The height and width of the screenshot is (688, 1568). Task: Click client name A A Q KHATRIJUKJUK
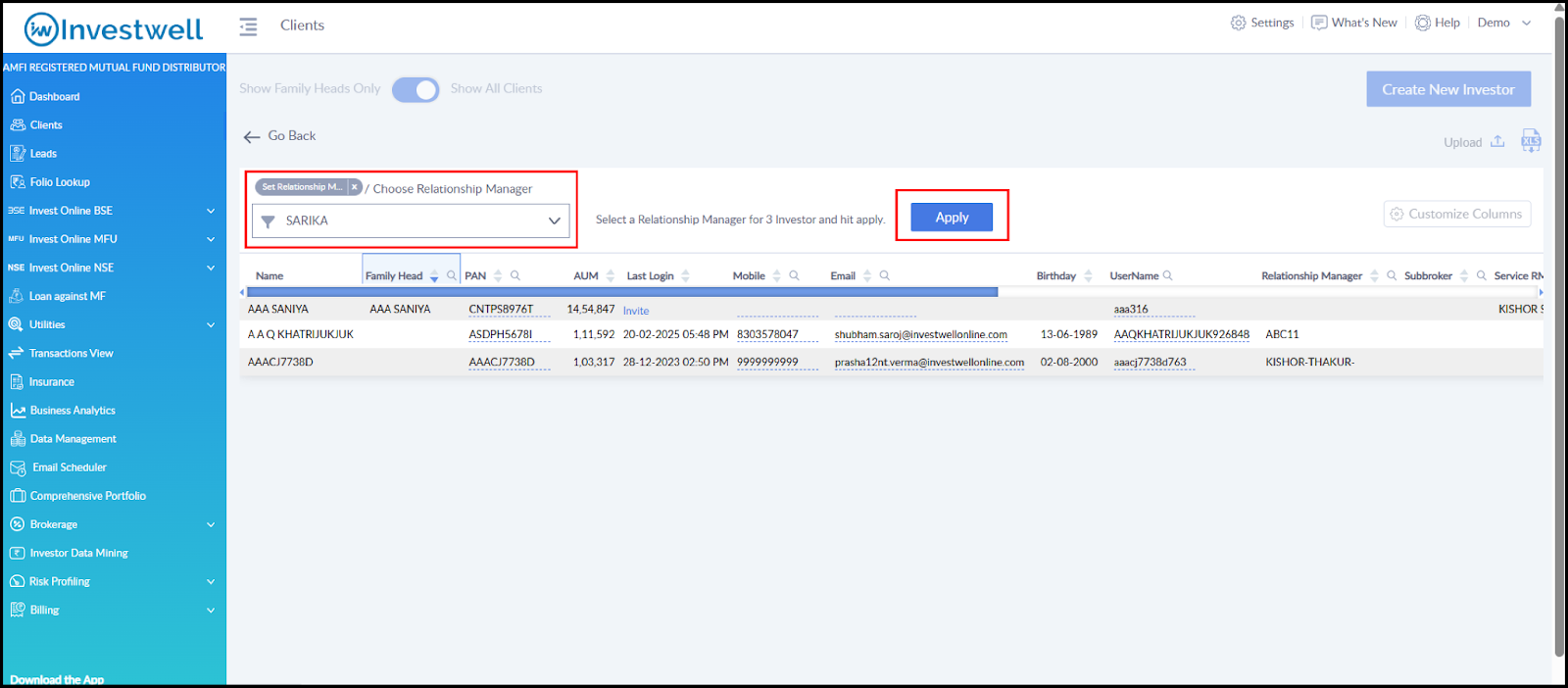click(301, 334)
